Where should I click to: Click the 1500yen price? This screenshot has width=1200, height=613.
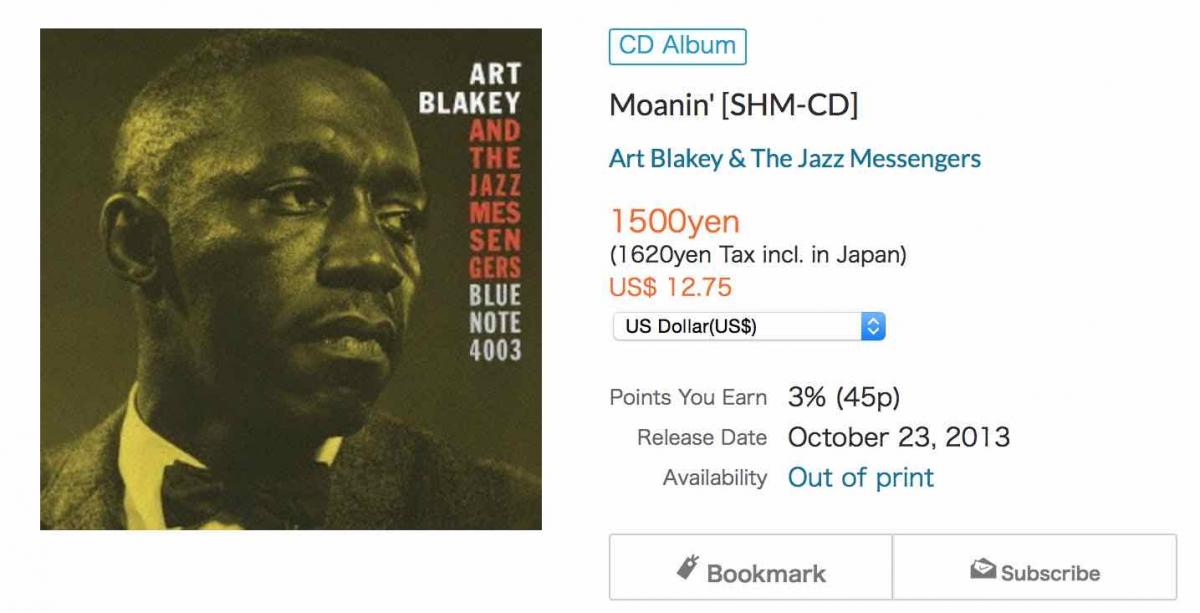675,221
